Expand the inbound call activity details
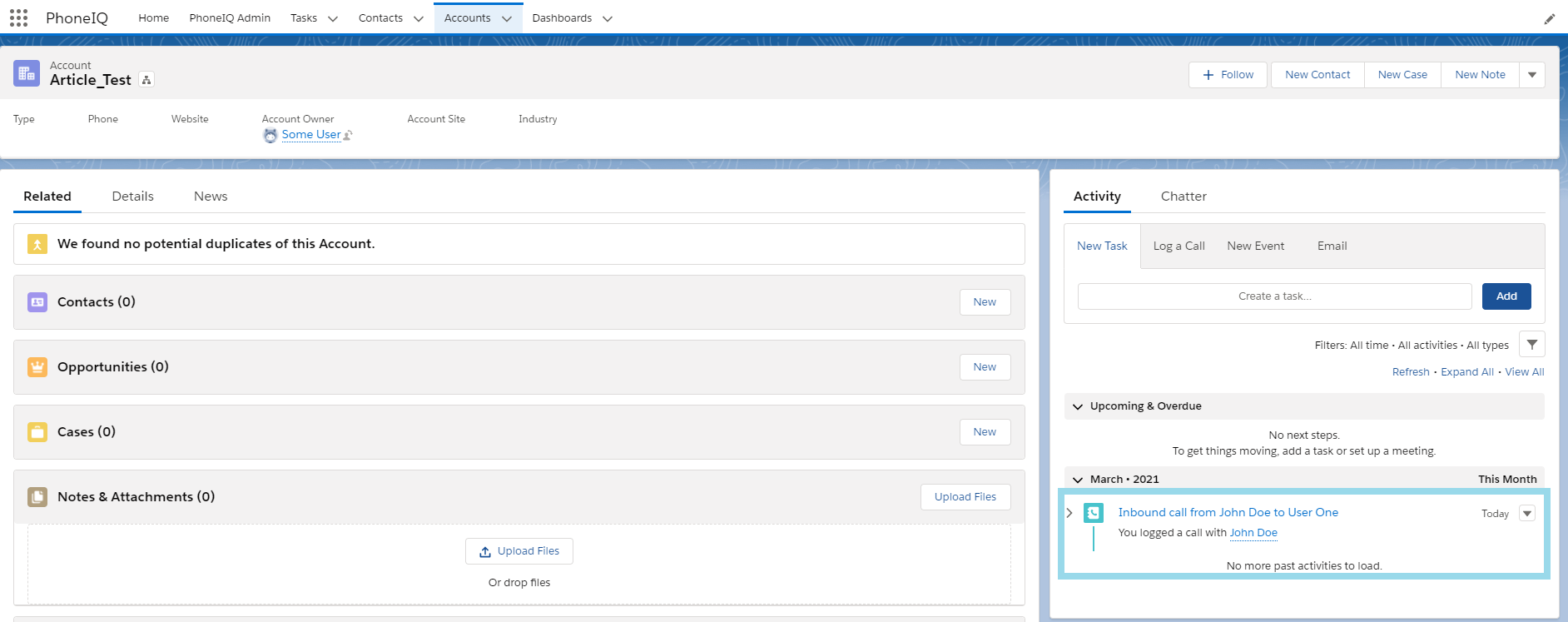 (x=1069, y=513)
